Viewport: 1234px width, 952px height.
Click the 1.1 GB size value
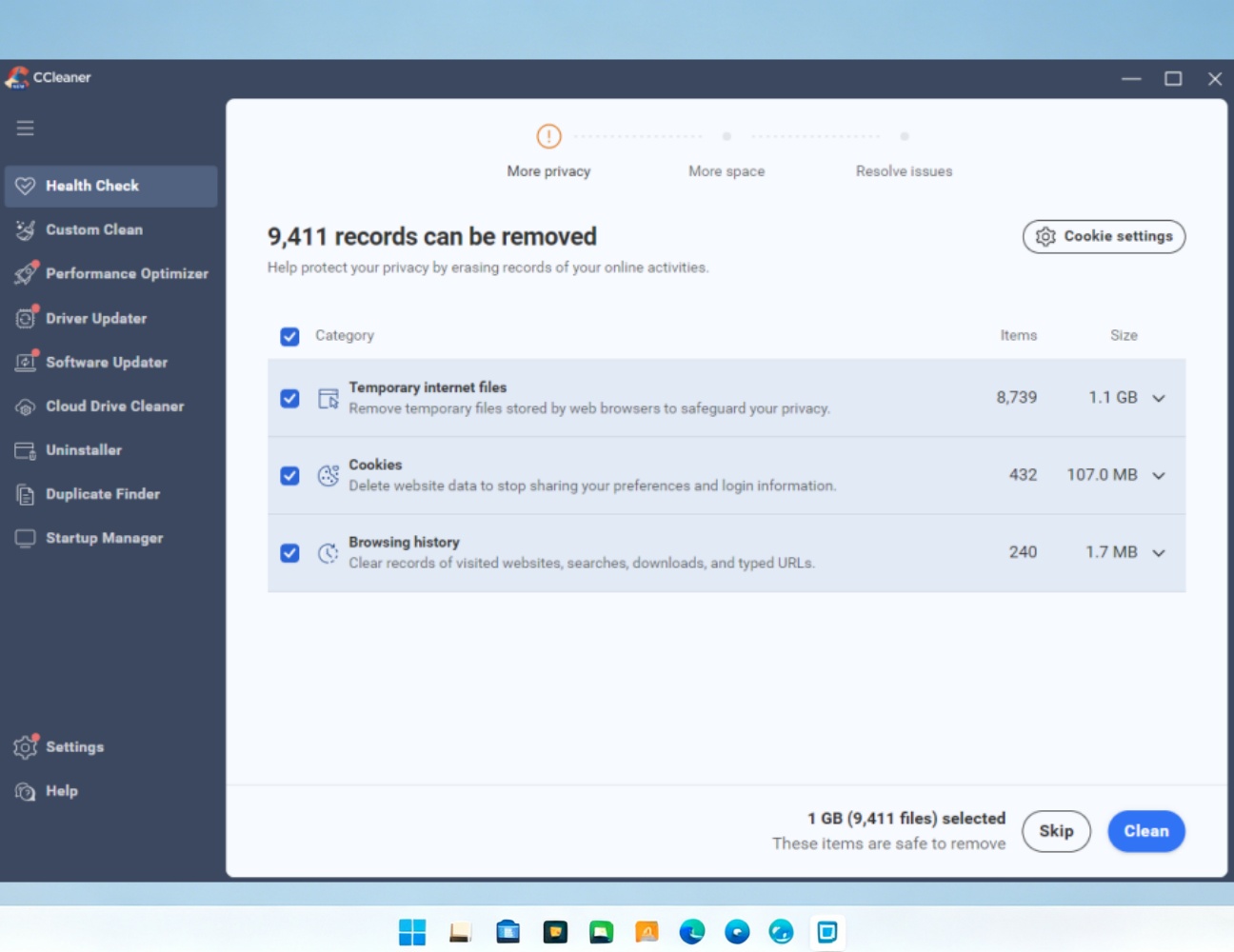pyautogui.click(x=1112, y=397)
